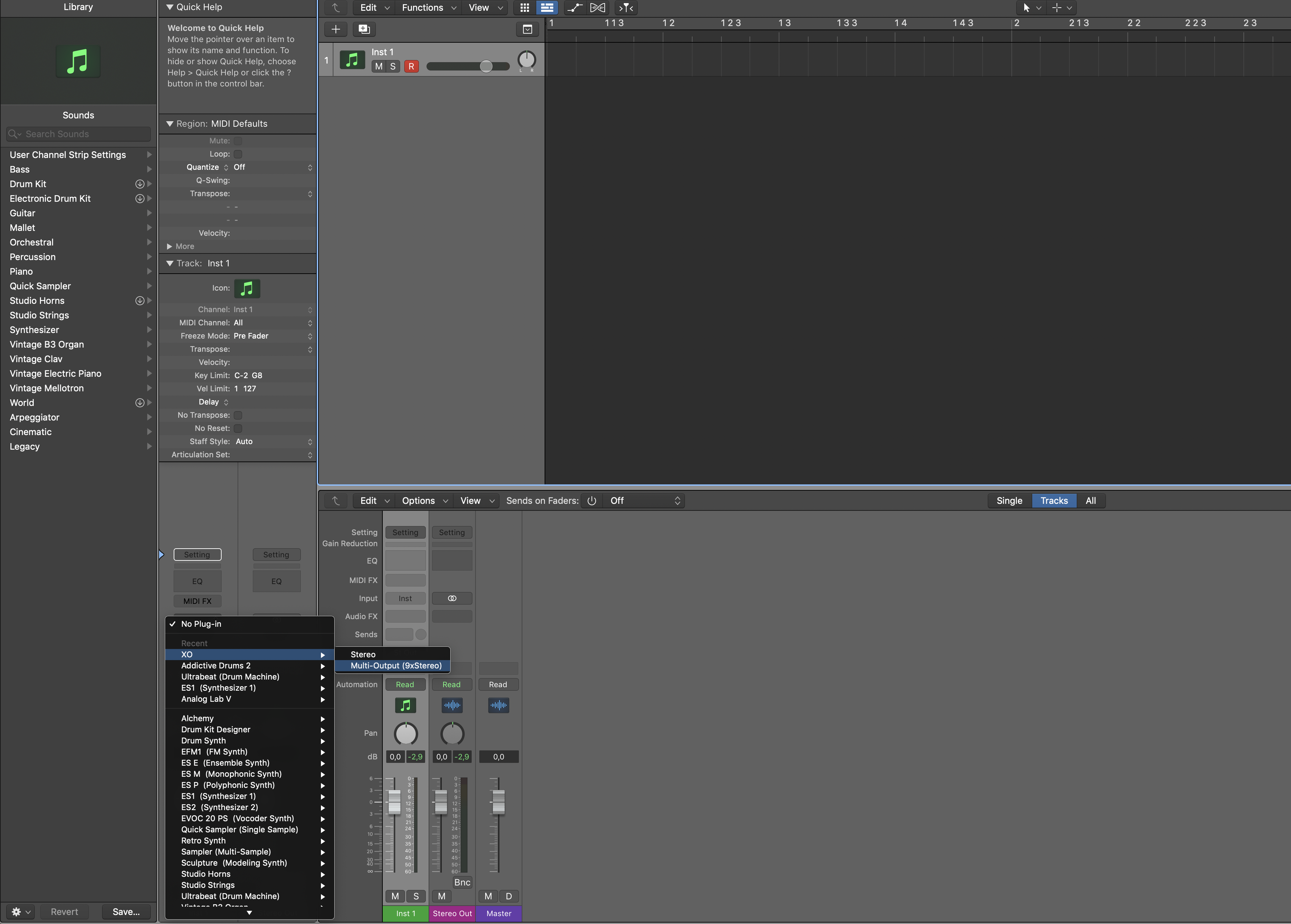Click Inst 1 mixer channel note icon
Screen dimensions: 1291x924
coord(405,706)
